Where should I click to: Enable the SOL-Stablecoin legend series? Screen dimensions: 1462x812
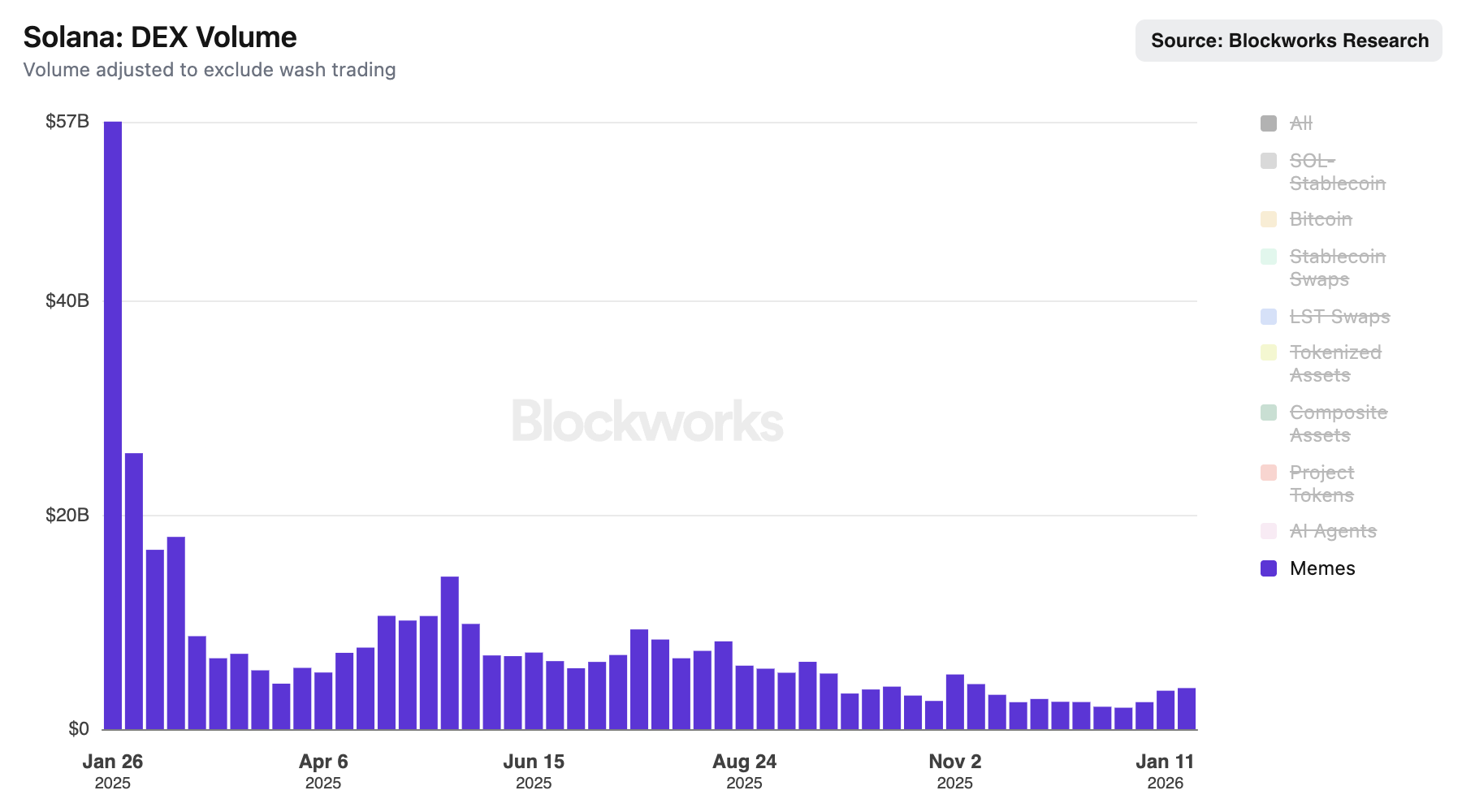tap(1337, 172)
